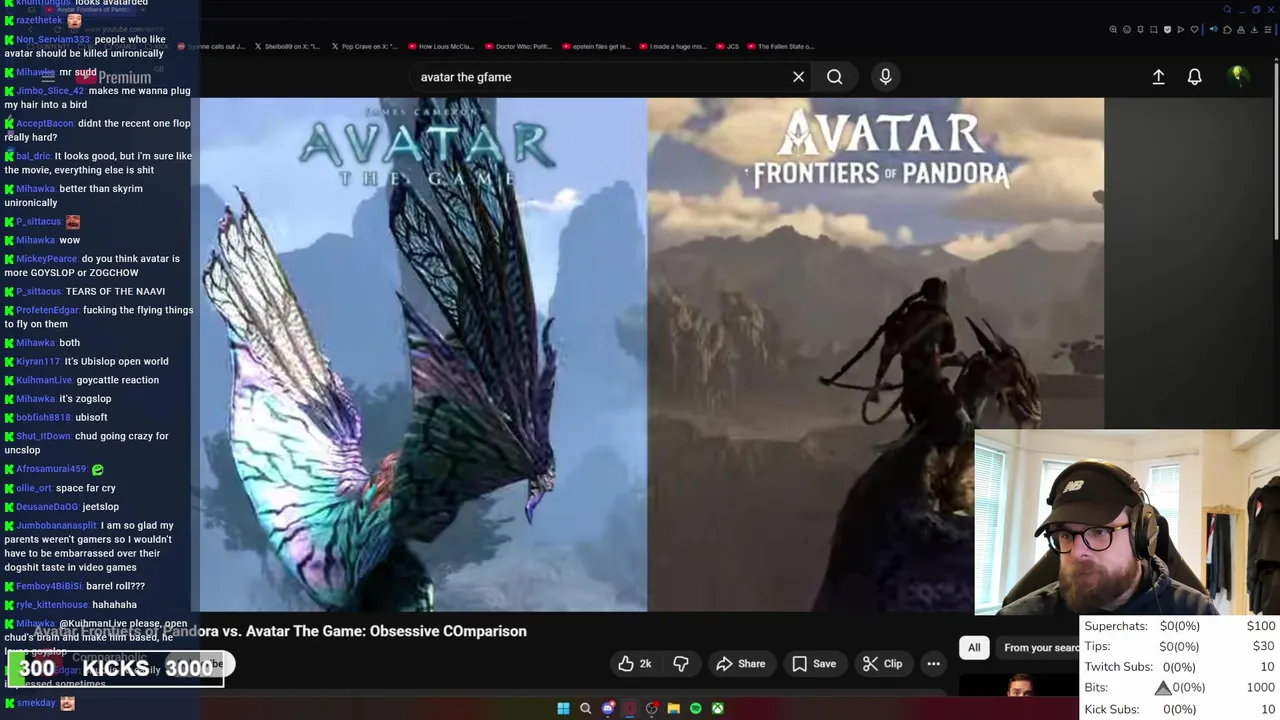Select the All filter chip

pyautogui.click(x=974, y=648)
